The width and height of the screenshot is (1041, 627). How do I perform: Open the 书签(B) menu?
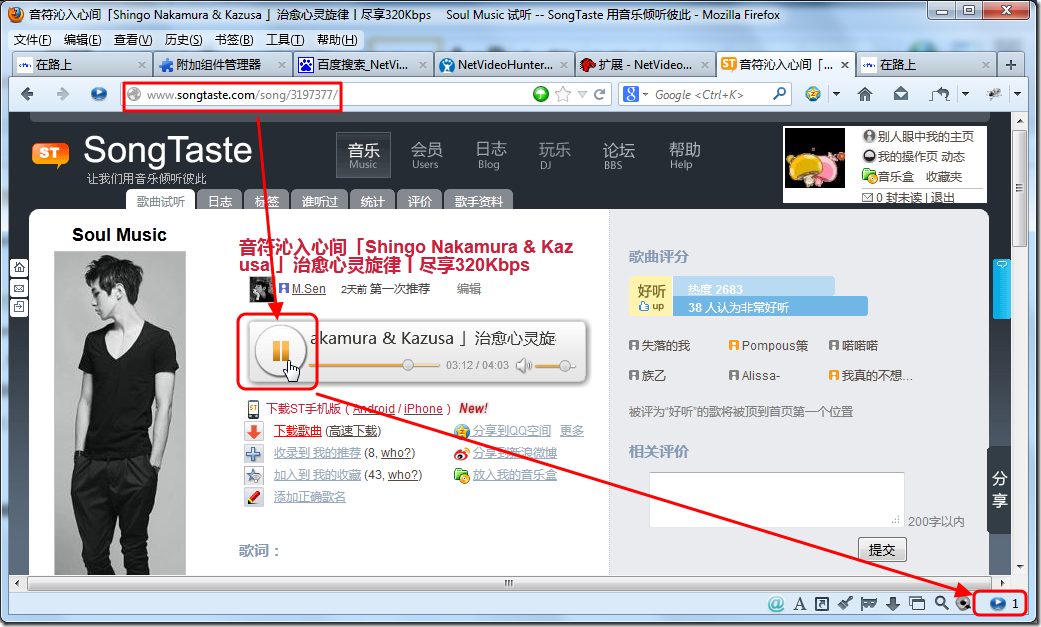click(x=234, y=40)
